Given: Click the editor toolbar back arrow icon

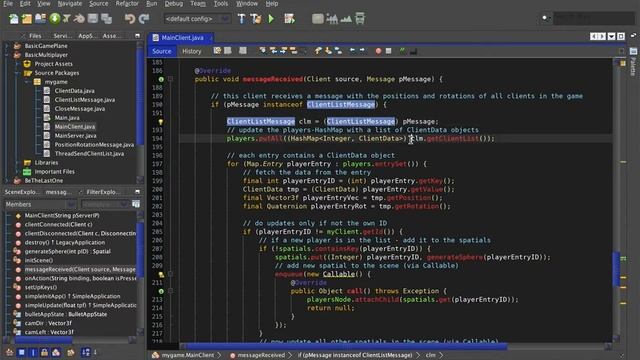Looking at the screenshot, I should 352,51.
